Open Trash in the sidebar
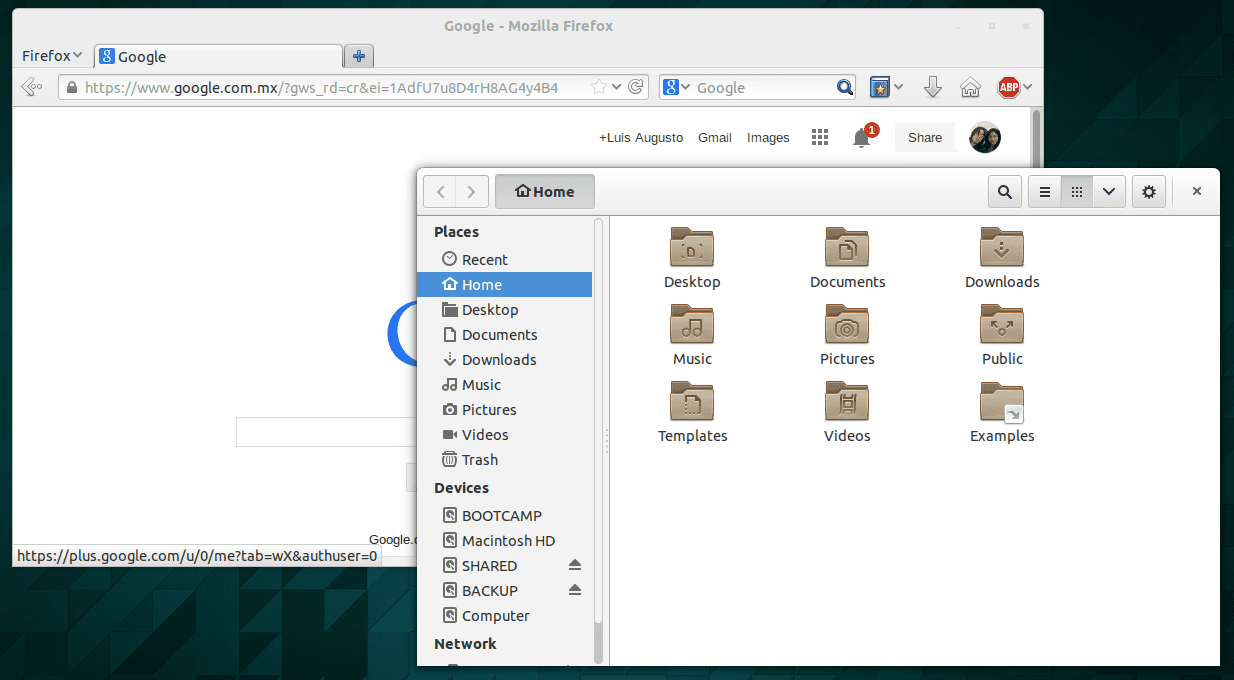 pyautogui.click(x=504, y=460)
